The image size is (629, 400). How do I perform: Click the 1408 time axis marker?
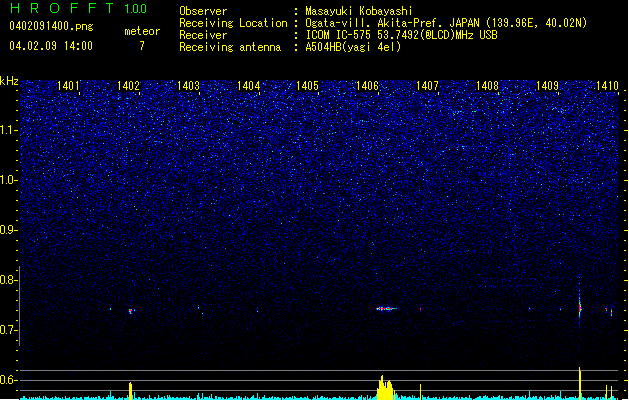(x=487, y=86)
